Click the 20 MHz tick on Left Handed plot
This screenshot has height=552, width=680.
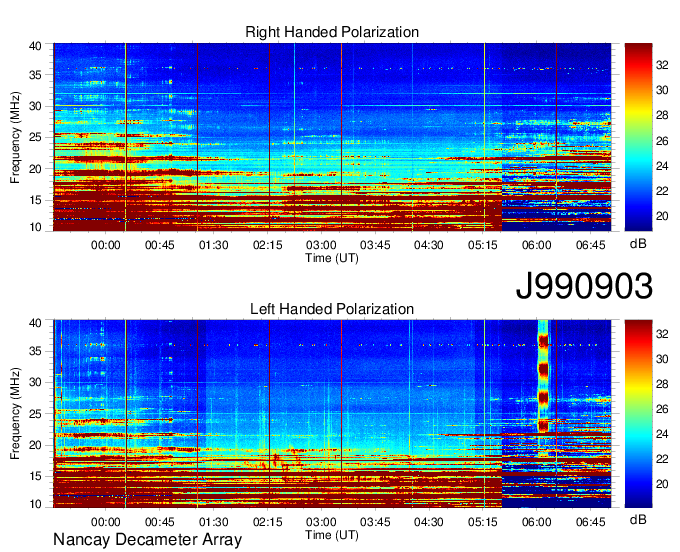click(36, 445)
